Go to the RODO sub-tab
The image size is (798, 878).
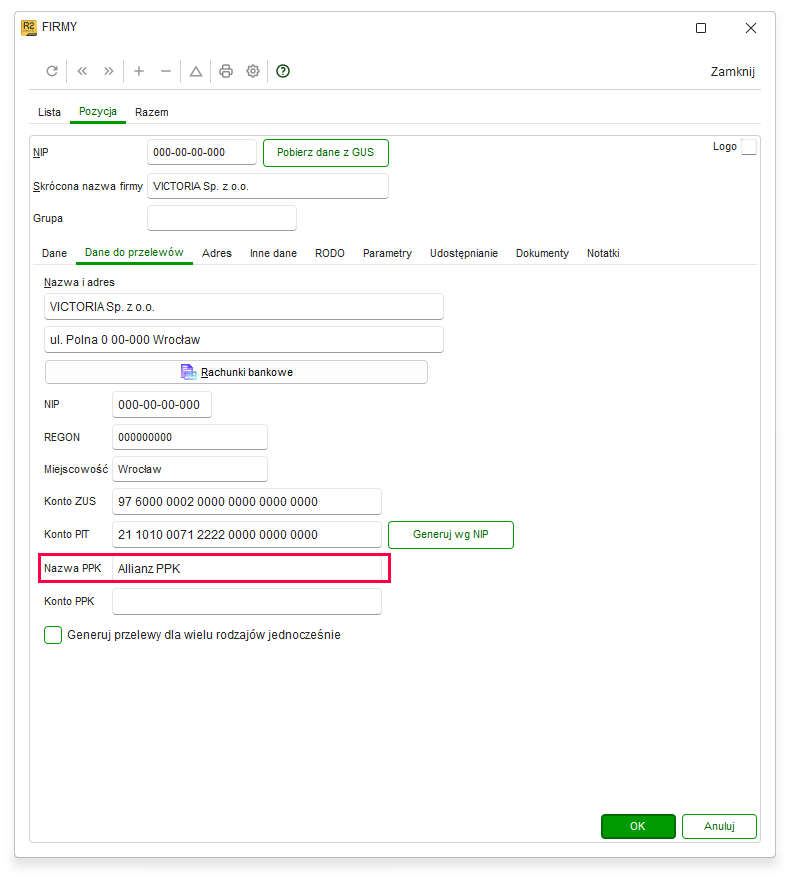click(x=330, y=253)
